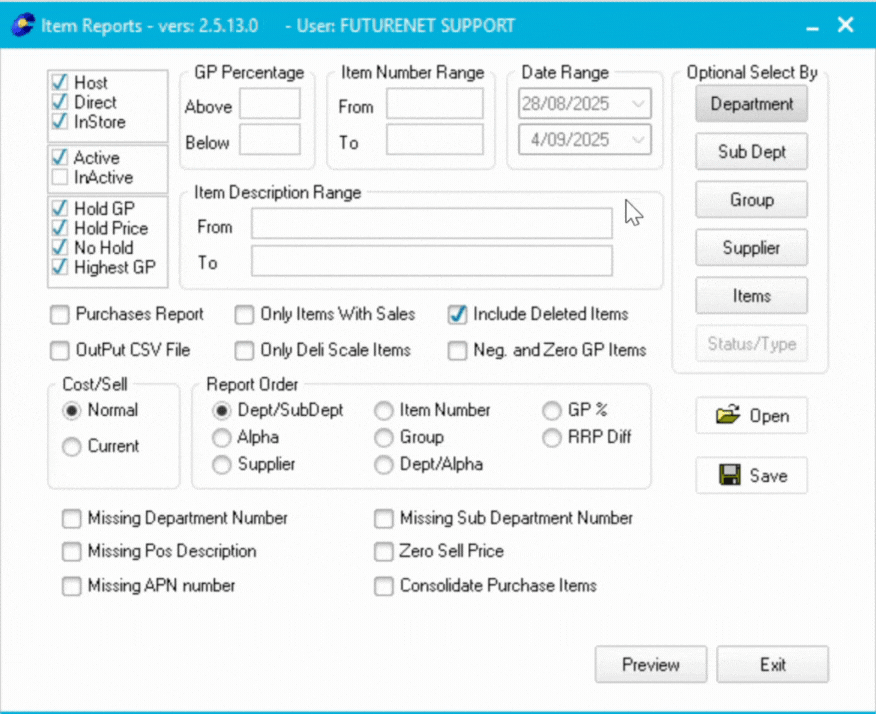The width and height of the screenshot is (876, 714).
Task: Select the GP % report order
Action: 551,410
